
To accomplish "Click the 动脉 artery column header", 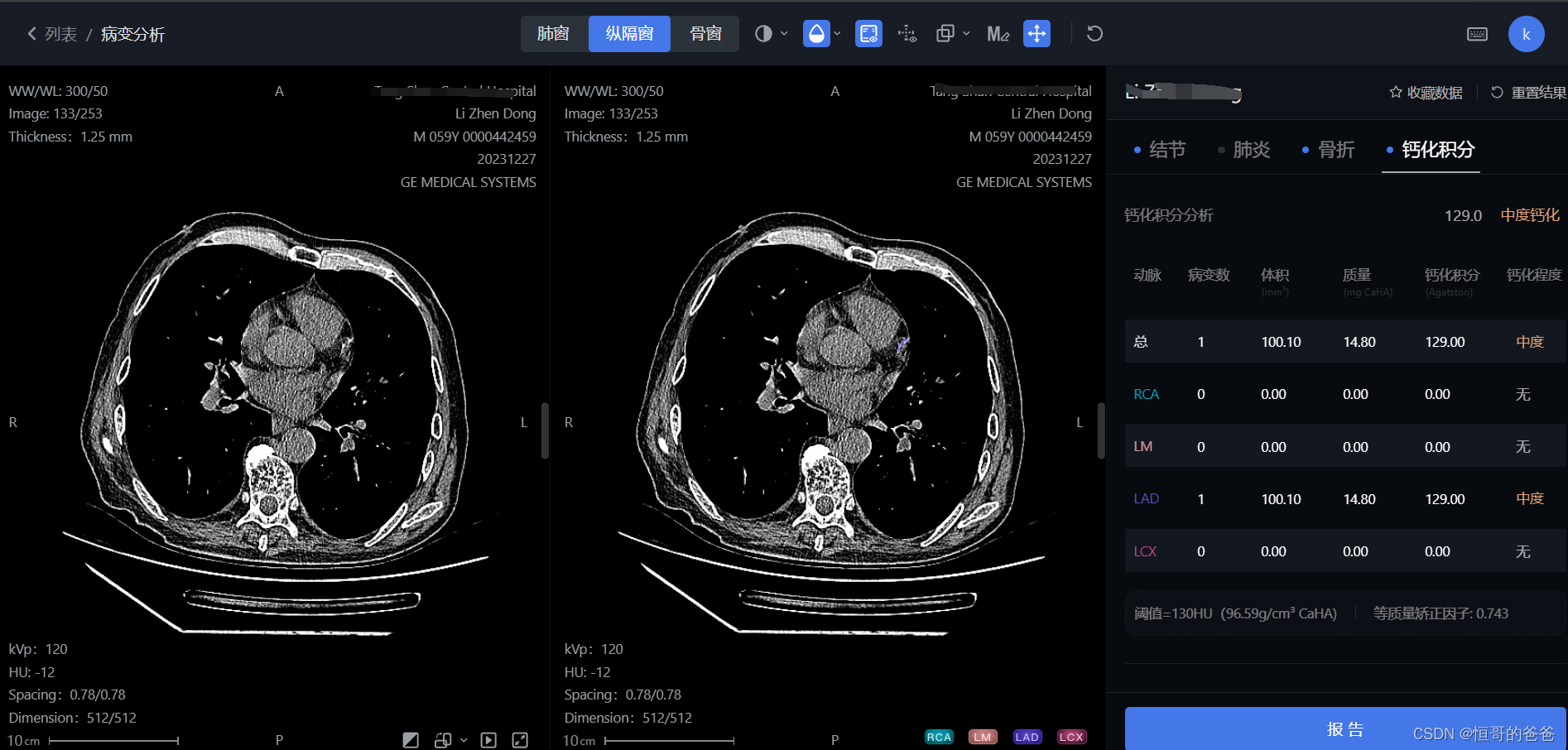I will click(x=1147, y=275).
